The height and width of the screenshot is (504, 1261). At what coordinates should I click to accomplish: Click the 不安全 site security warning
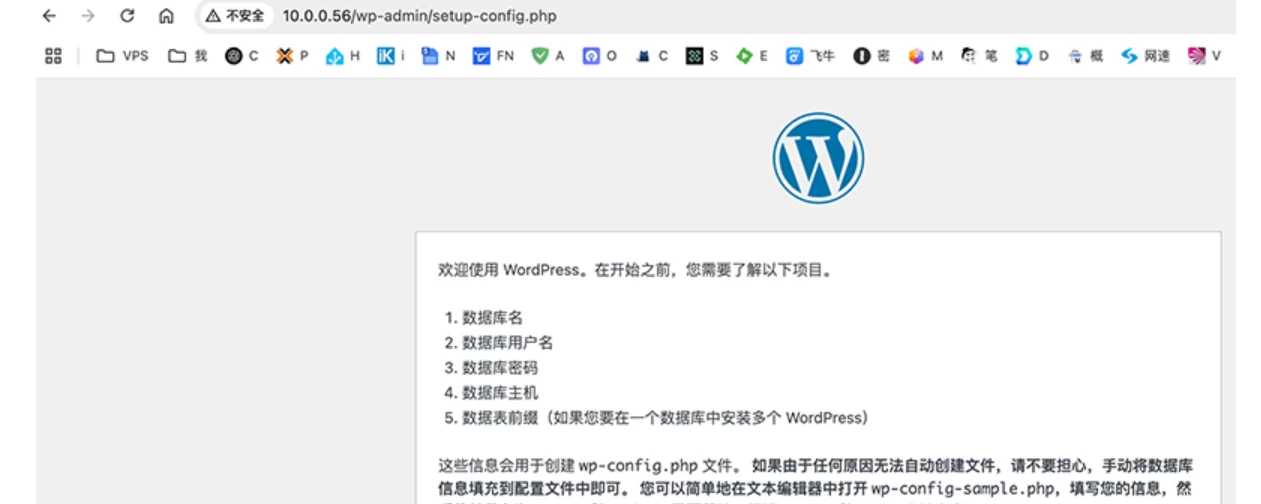(235, 16)
